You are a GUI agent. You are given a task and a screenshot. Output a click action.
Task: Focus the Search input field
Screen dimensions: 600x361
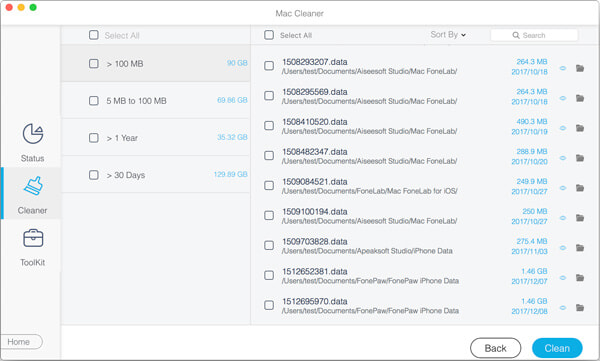point(534,35)
